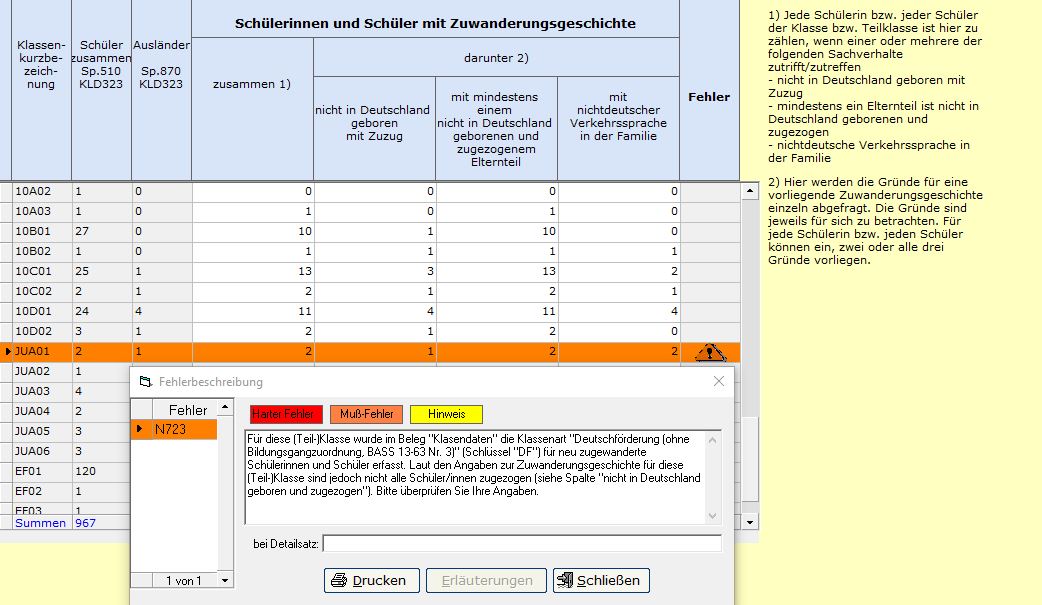Click the 1 von 1 record counter
Image resolution: width=1042 pixels, height=605 pixels.
click(x=184, y=581)
